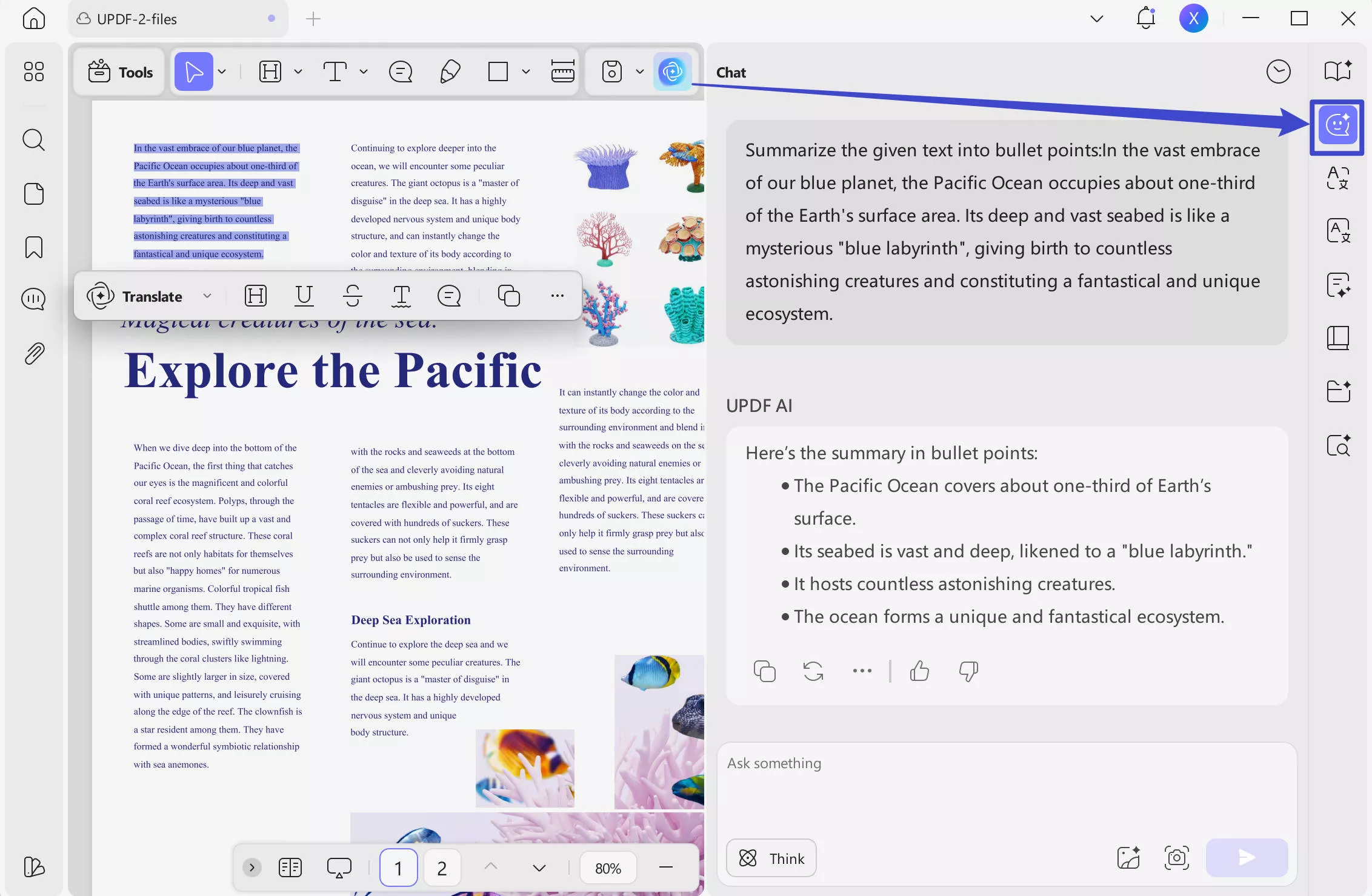The height and width of the screenshot is (896, 1372).
Task: Regenerate the AI response
Action: 813,671
